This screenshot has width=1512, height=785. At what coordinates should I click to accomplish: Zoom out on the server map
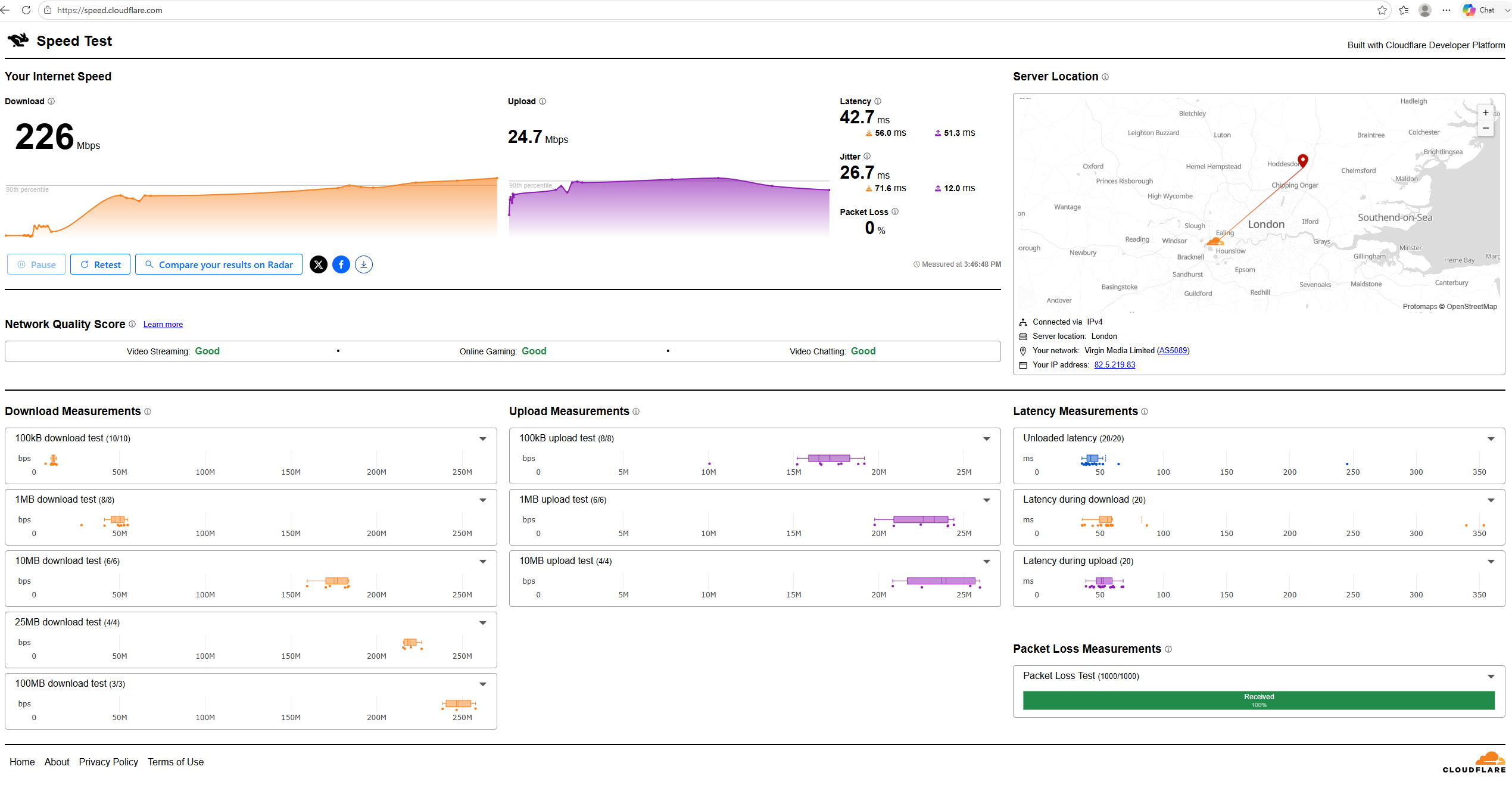pyautogui.click(x=1486, y=128)
